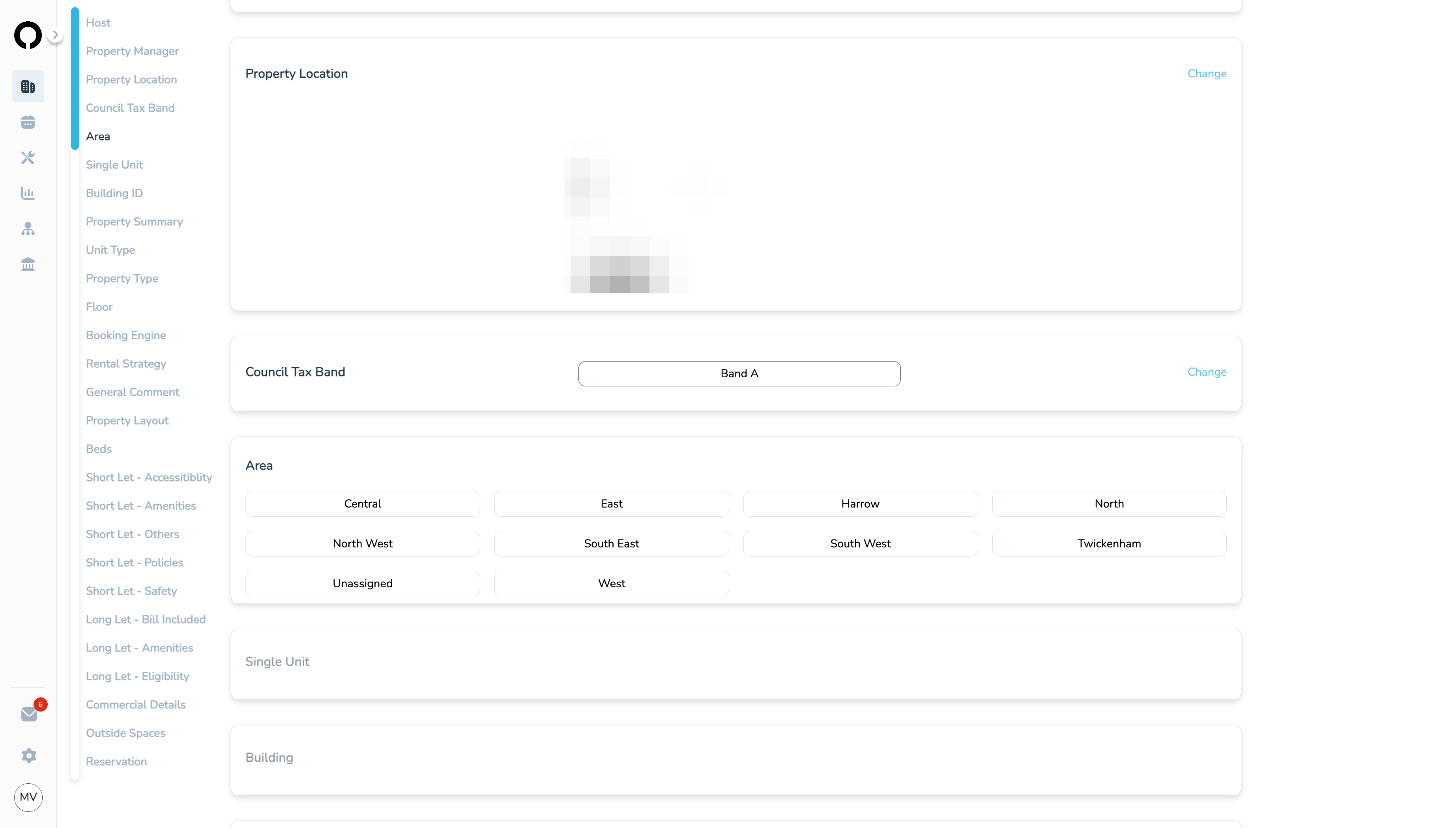Select North area option

[1109, 504]
